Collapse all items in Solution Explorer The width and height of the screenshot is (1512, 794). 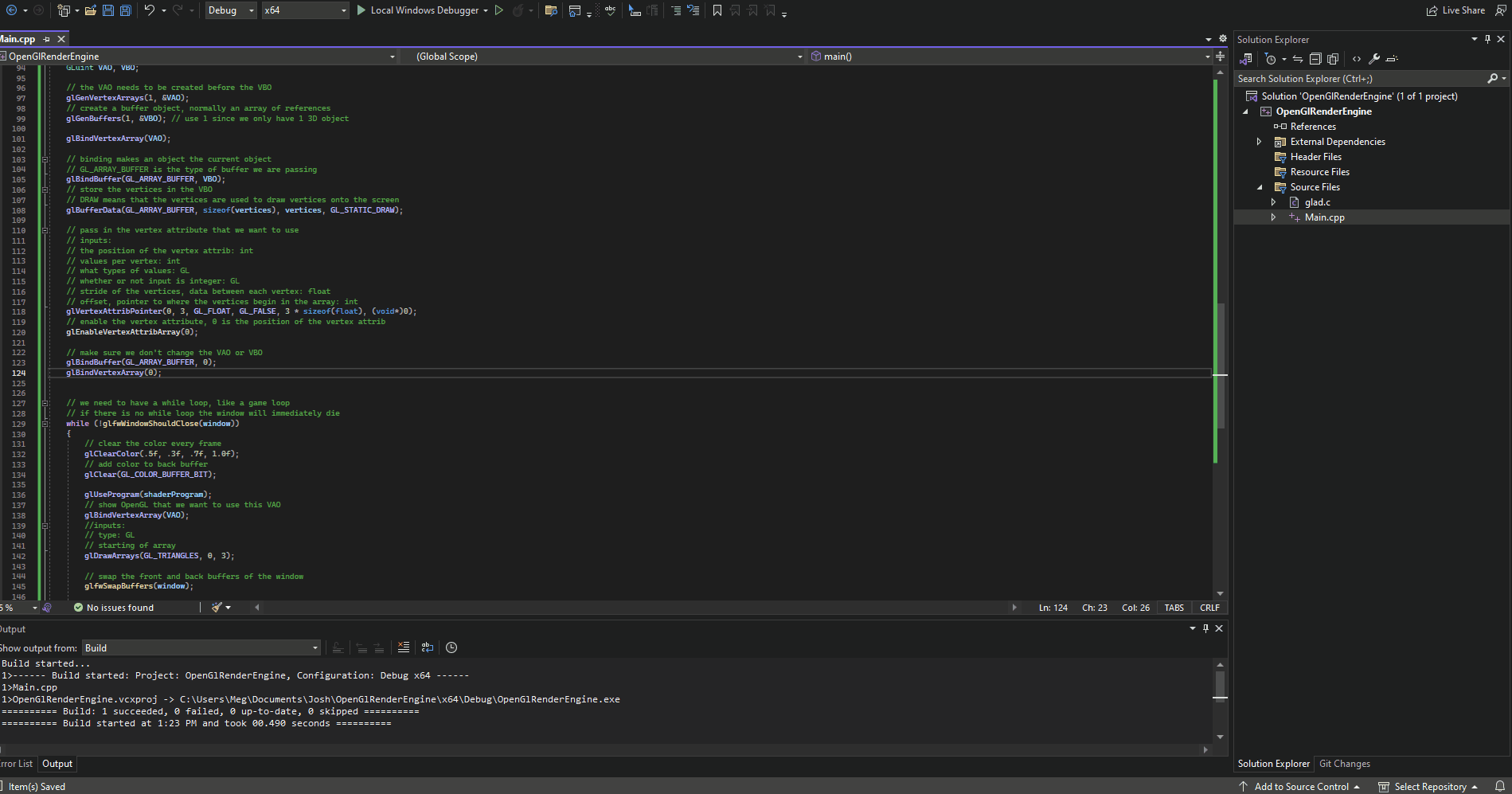click(x=1315, y=58)
